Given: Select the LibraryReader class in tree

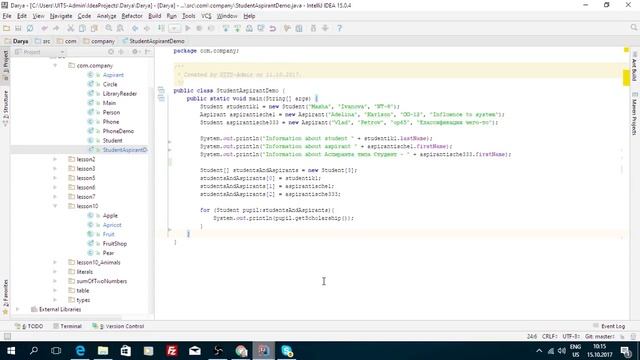Looking at the screenshot, I should [119, 93].
